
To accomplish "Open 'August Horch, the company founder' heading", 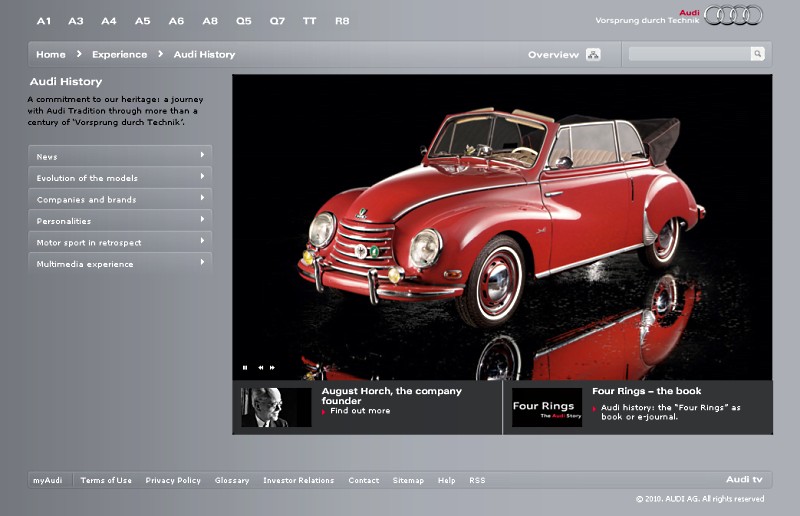I will click(391, 396).
